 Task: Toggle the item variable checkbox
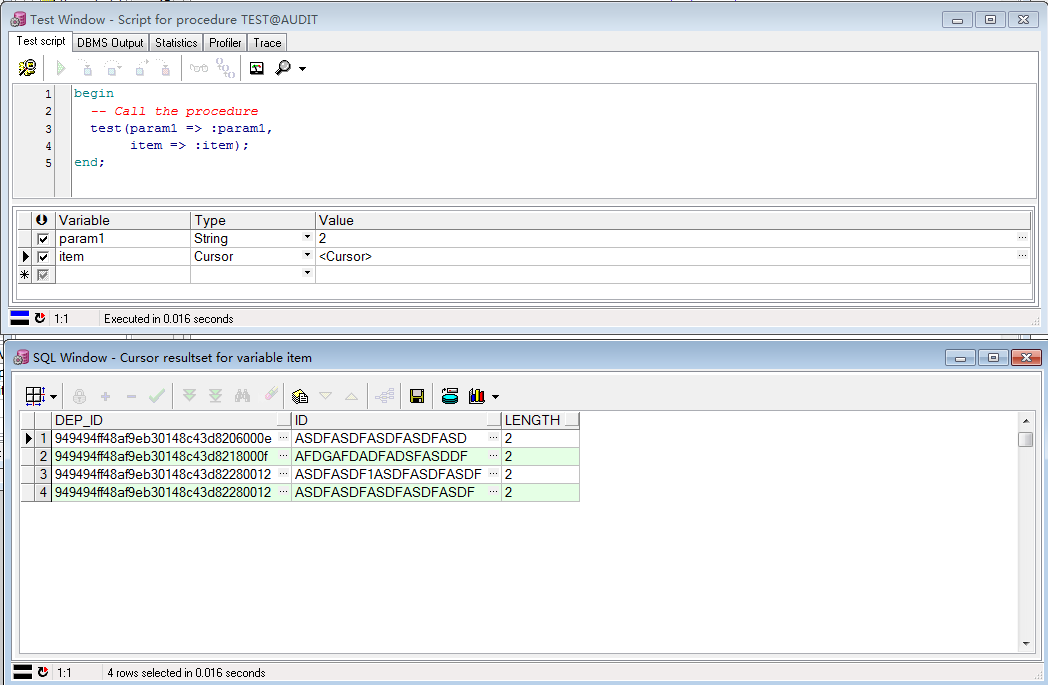[x=42, y=257]
